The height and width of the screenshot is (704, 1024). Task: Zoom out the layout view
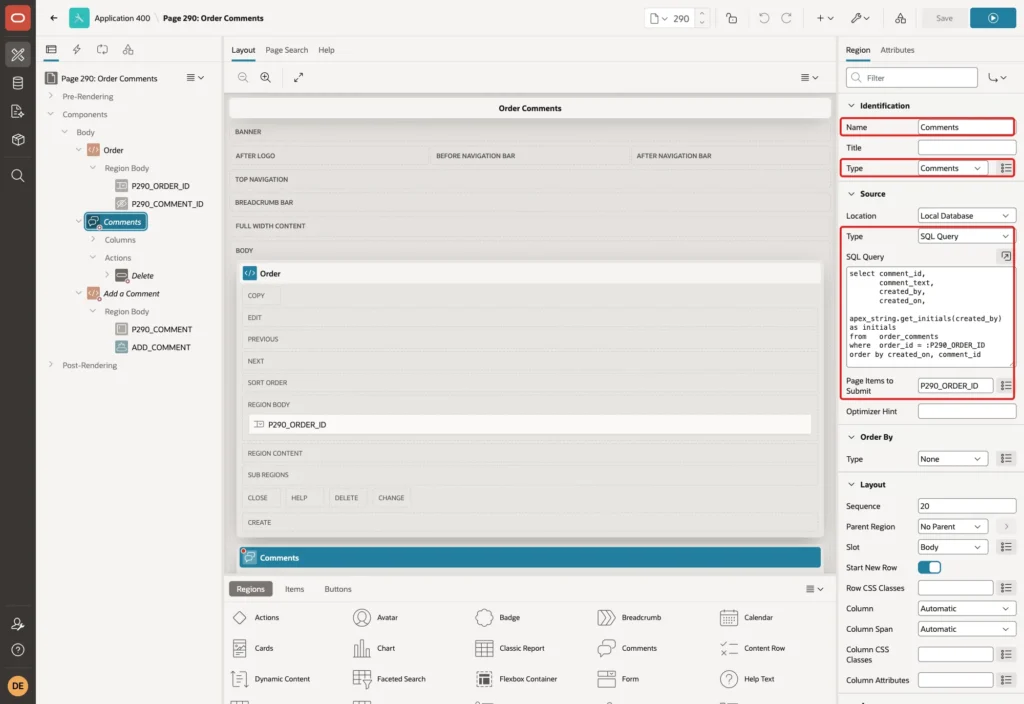coord(243,77)
